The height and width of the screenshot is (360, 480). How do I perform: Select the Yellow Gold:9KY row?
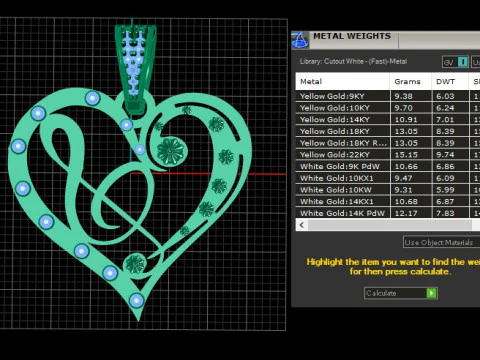pos(388,96)
